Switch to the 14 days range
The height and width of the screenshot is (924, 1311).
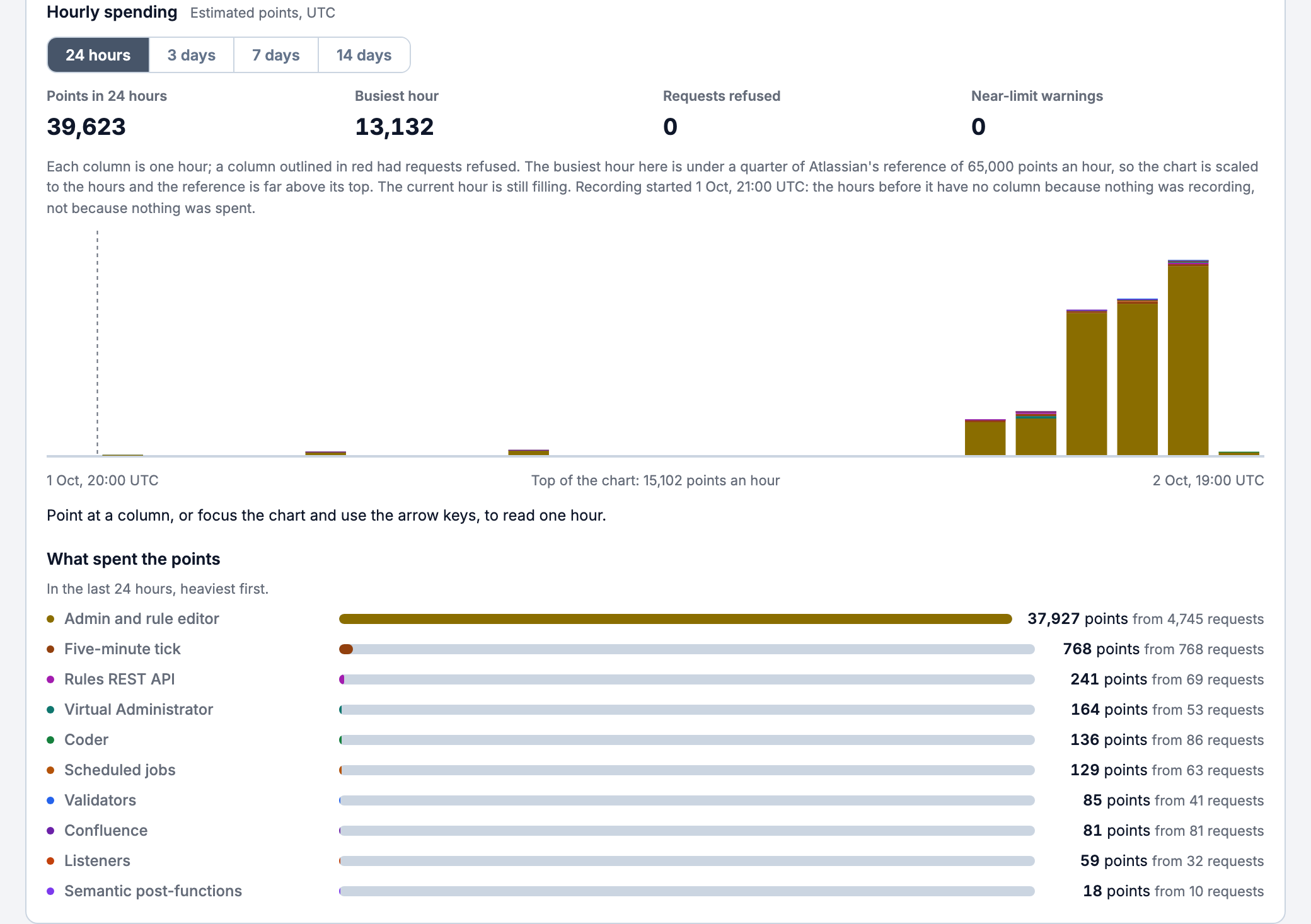pyautogui.click(x=364, y=55)
